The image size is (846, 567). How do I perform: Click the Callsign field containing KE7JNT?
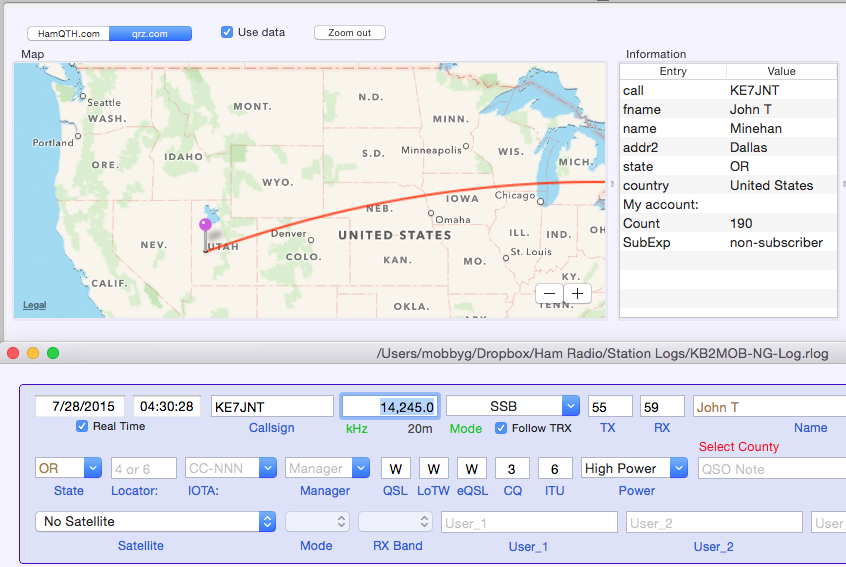[x=271, y=407]
